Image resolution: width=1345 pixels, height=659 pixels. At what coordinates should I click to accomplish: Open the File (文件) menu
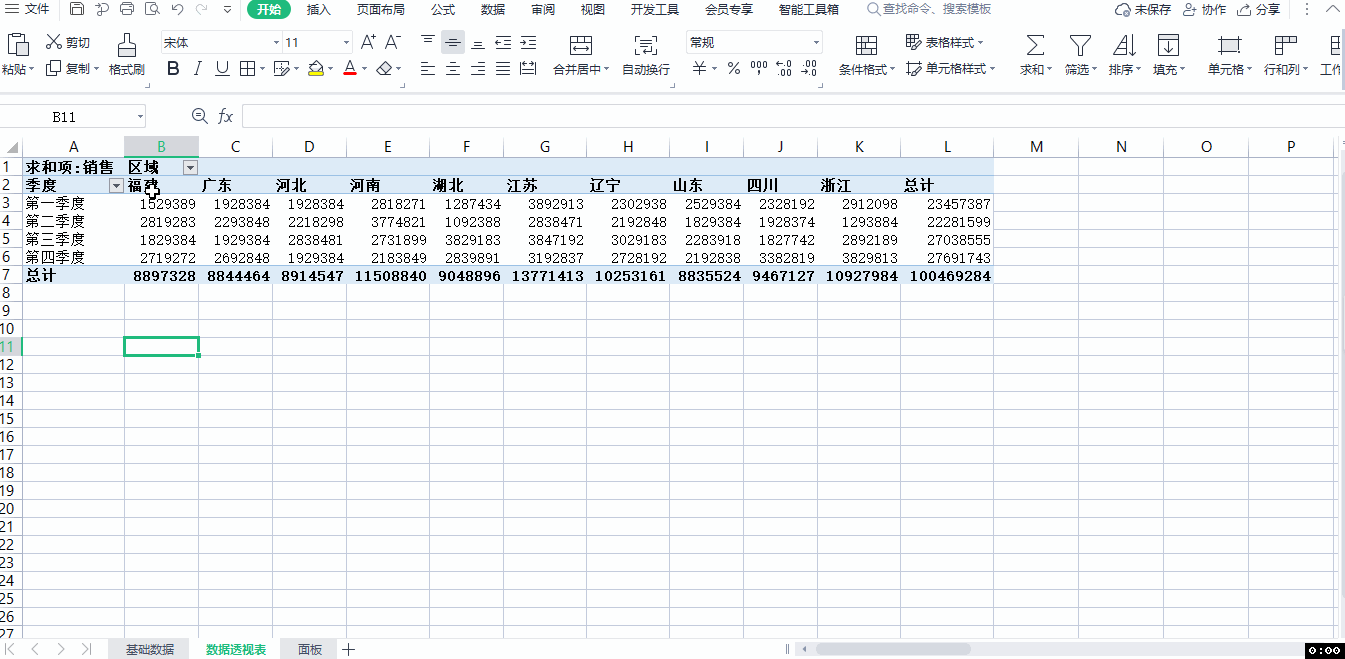click(x=28, y=9)
